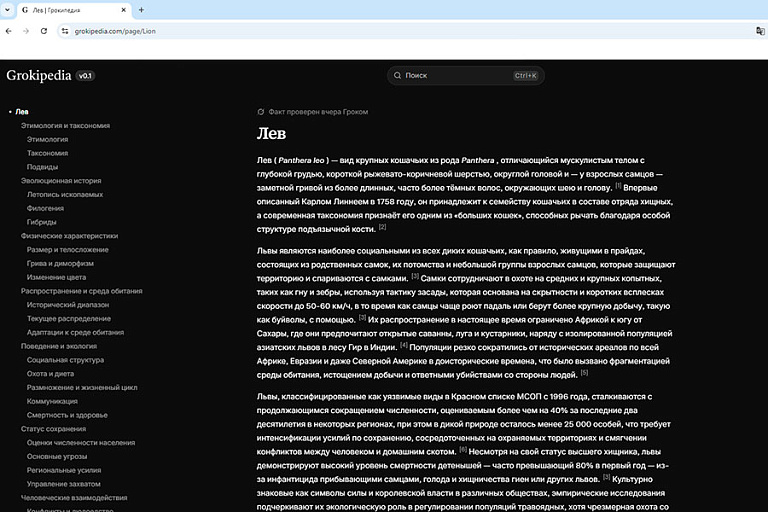
Task: Jump to Этимология и таксономия section
Action: tap(66, 126)
